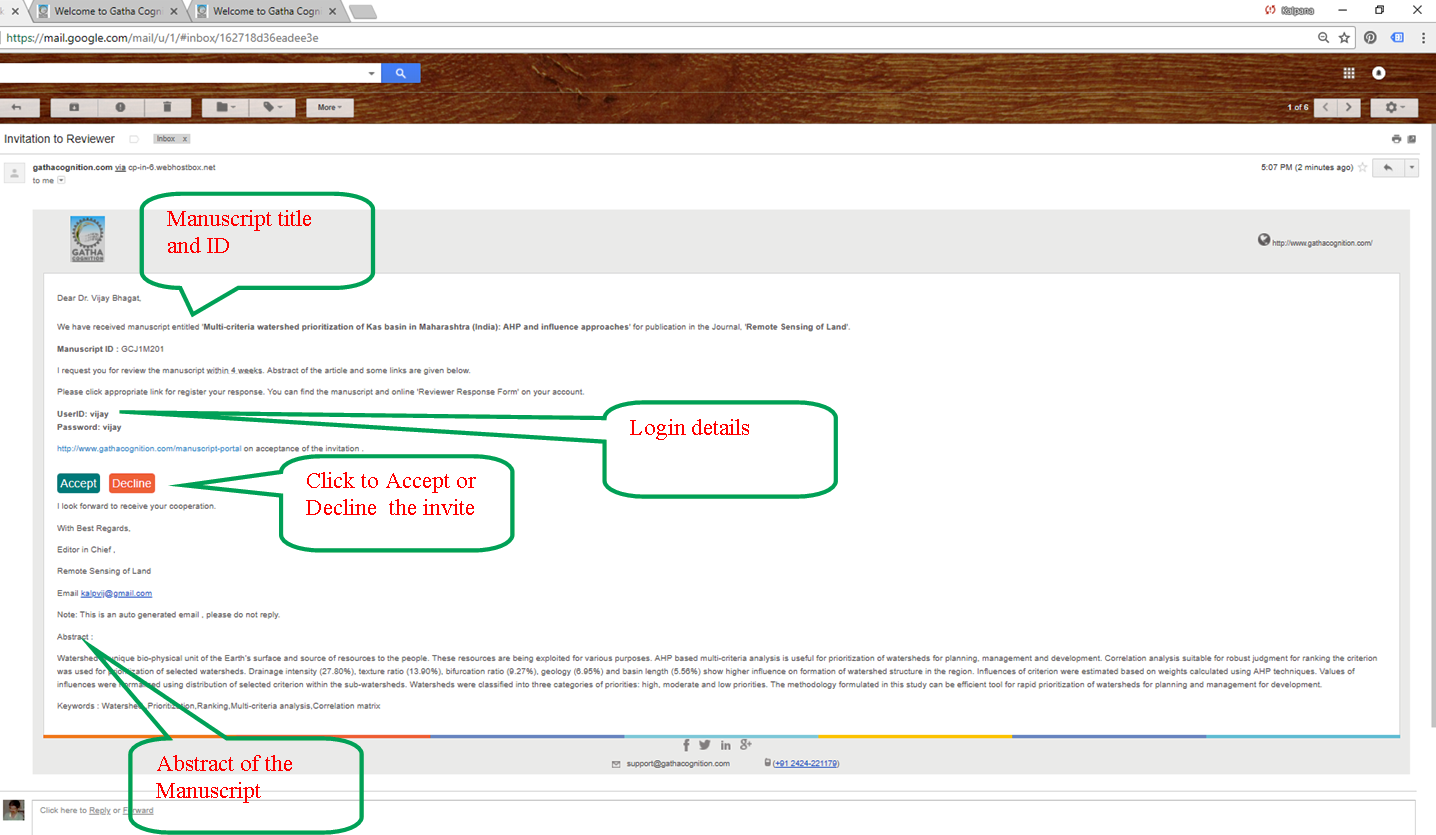
Task: Toggle the importance marker beside the subject
Action: pyautogui.click(x=134, y=139)
